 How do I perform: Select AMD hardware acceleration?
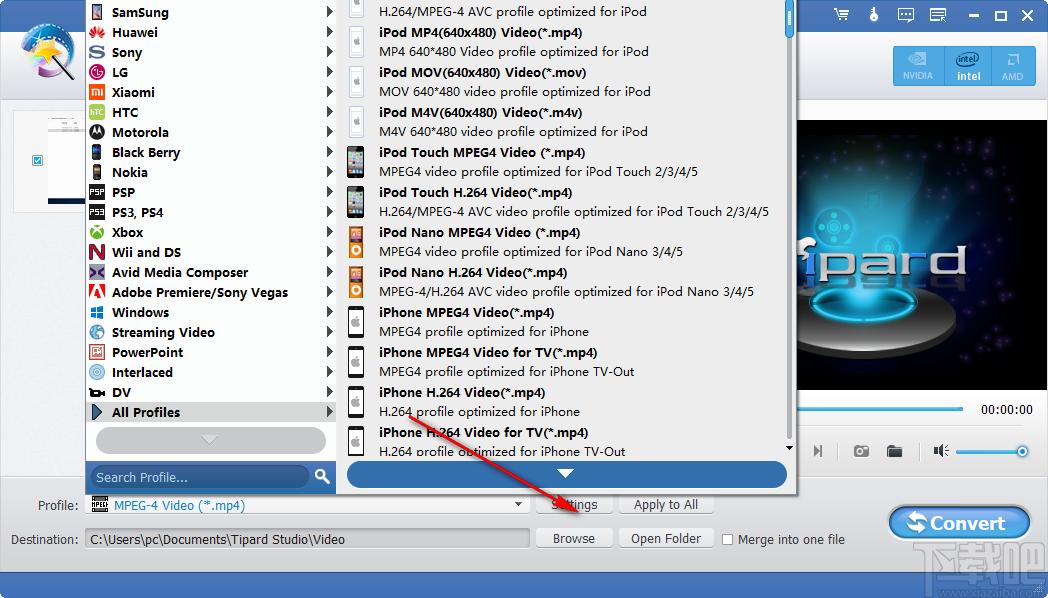pos(1013,66)
